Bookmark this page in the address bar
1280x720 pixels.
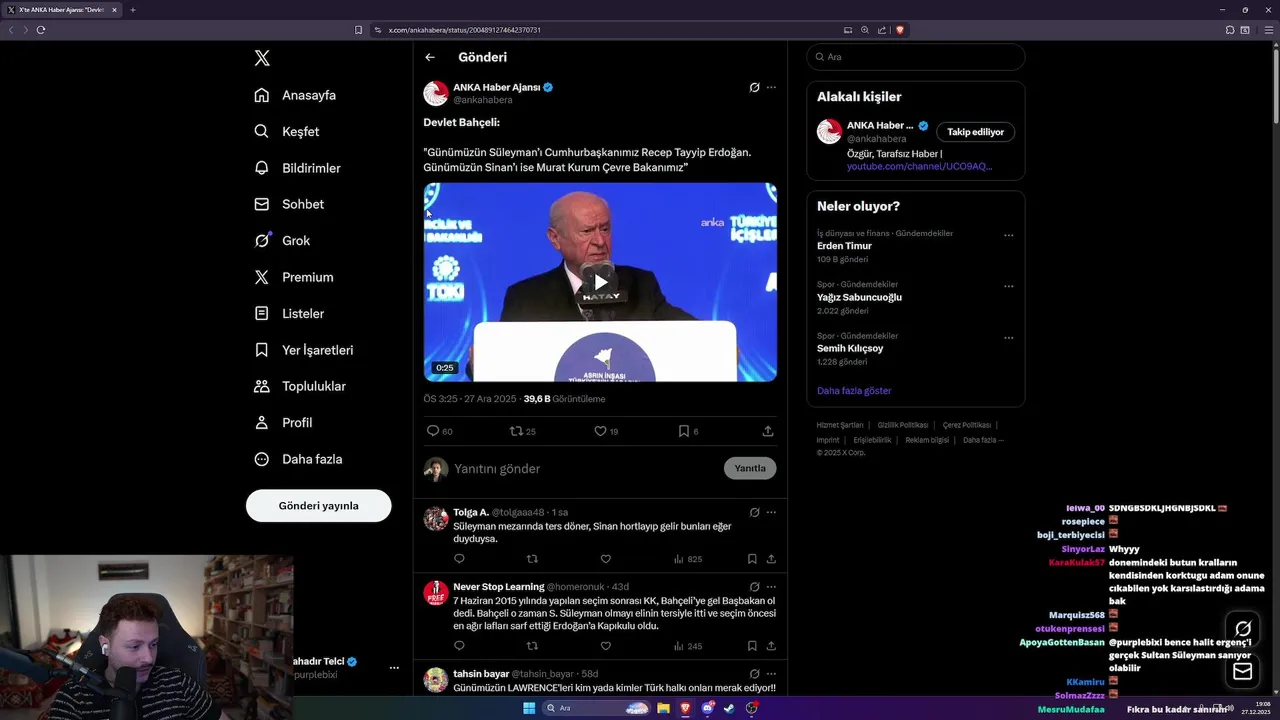click(x=358, y=30)
